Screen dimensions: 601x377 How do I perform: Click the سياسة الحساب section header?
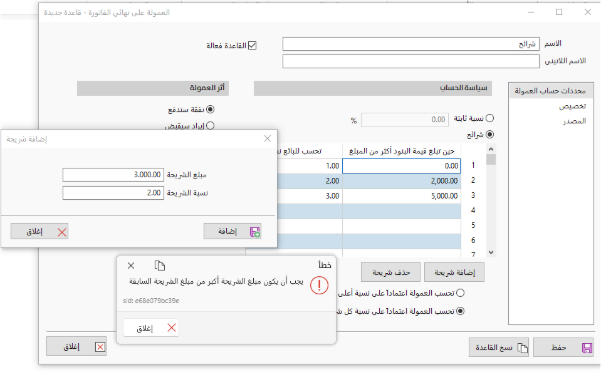click(373, 88)
